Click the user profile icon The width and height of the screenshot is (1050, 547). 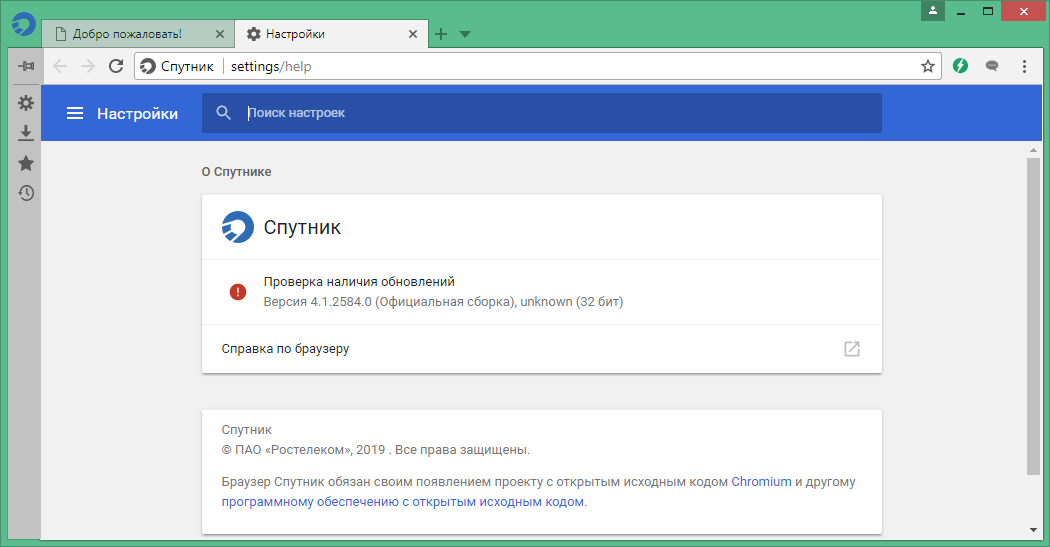point(933,11)
